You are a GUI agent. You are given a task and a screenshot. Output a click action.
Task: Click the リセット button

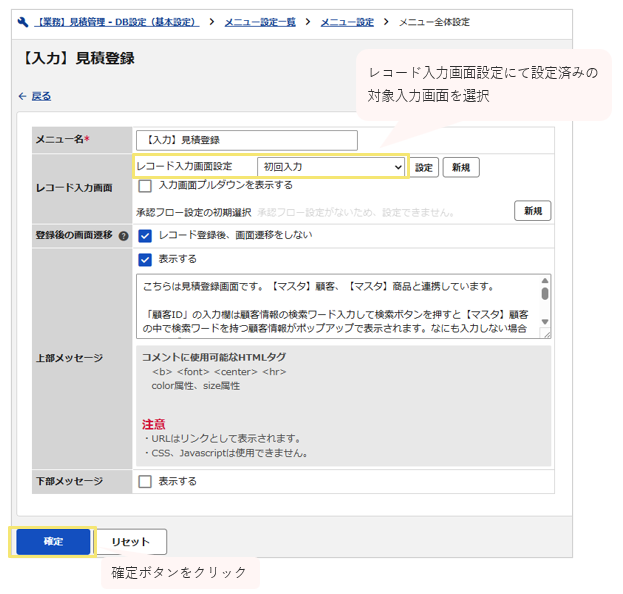[130, 542]
